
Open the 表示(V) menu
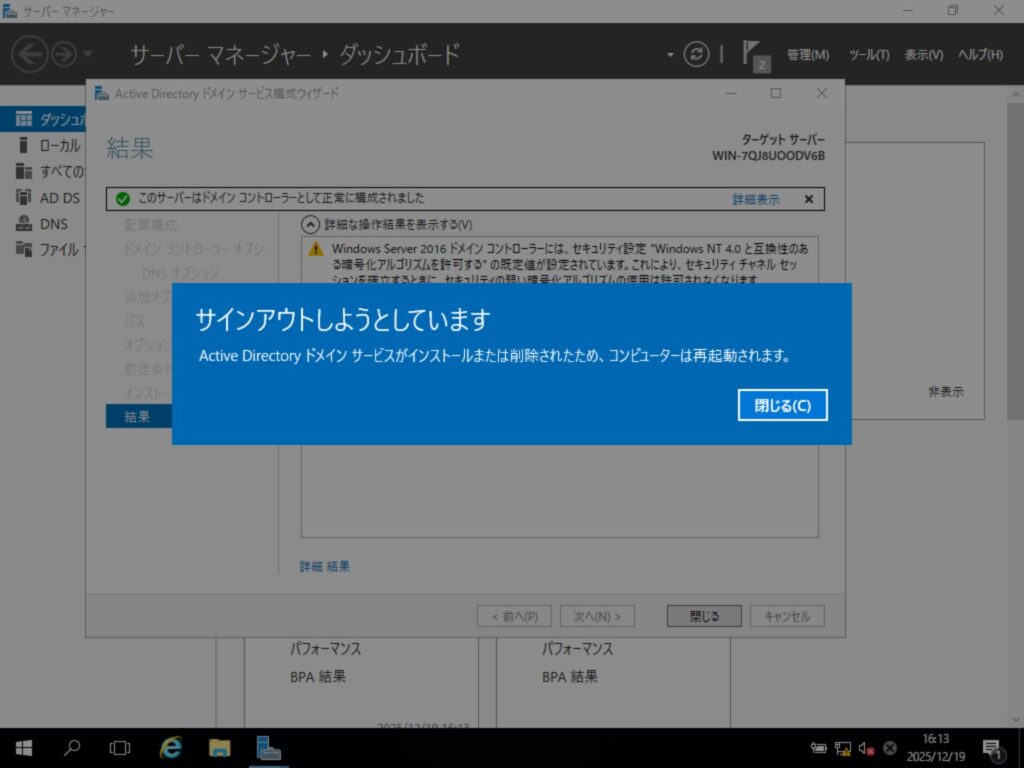923,55
